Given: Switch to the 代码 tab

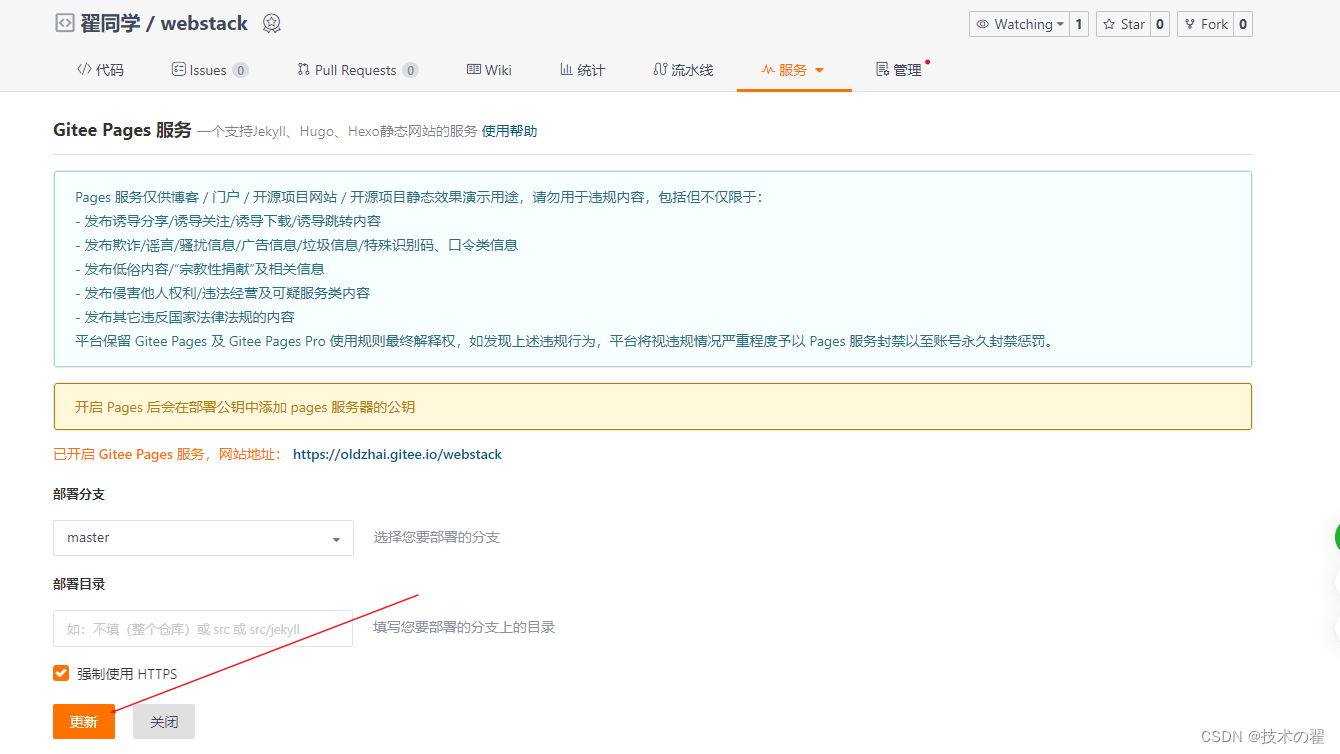Looking at the screenshot, I should tap(99, 69).
